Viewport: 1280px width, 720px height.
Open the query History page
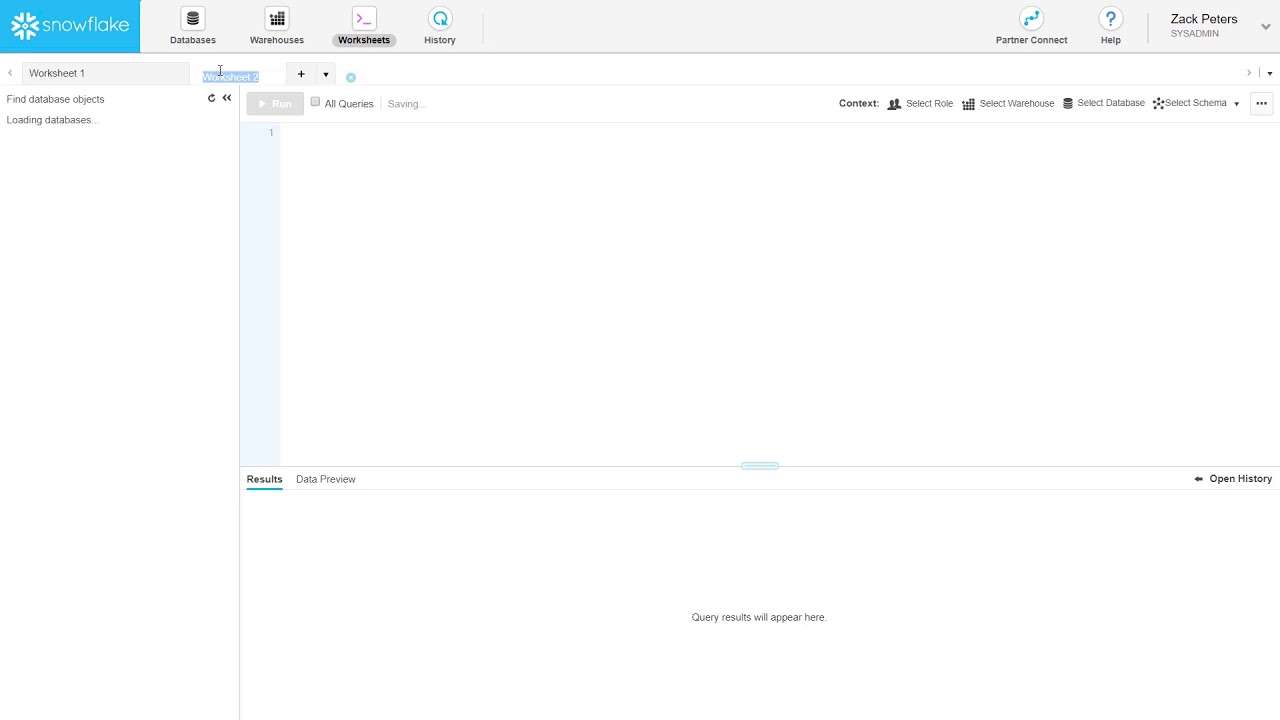440,27
